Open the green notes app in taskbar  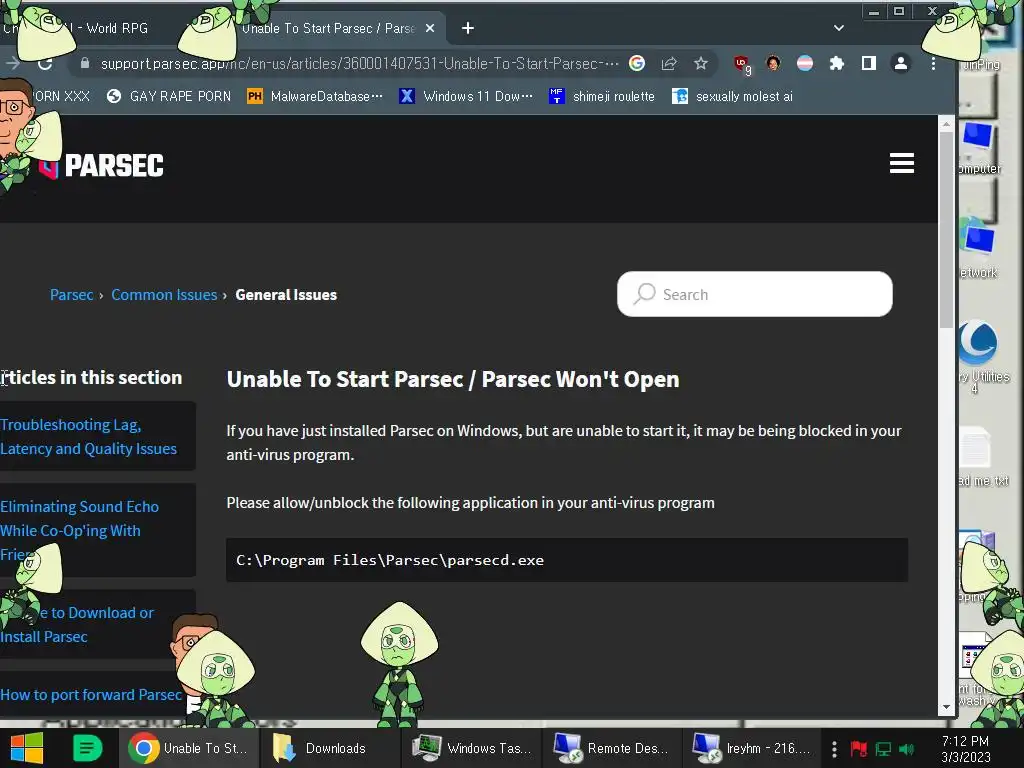click(88, 748)
